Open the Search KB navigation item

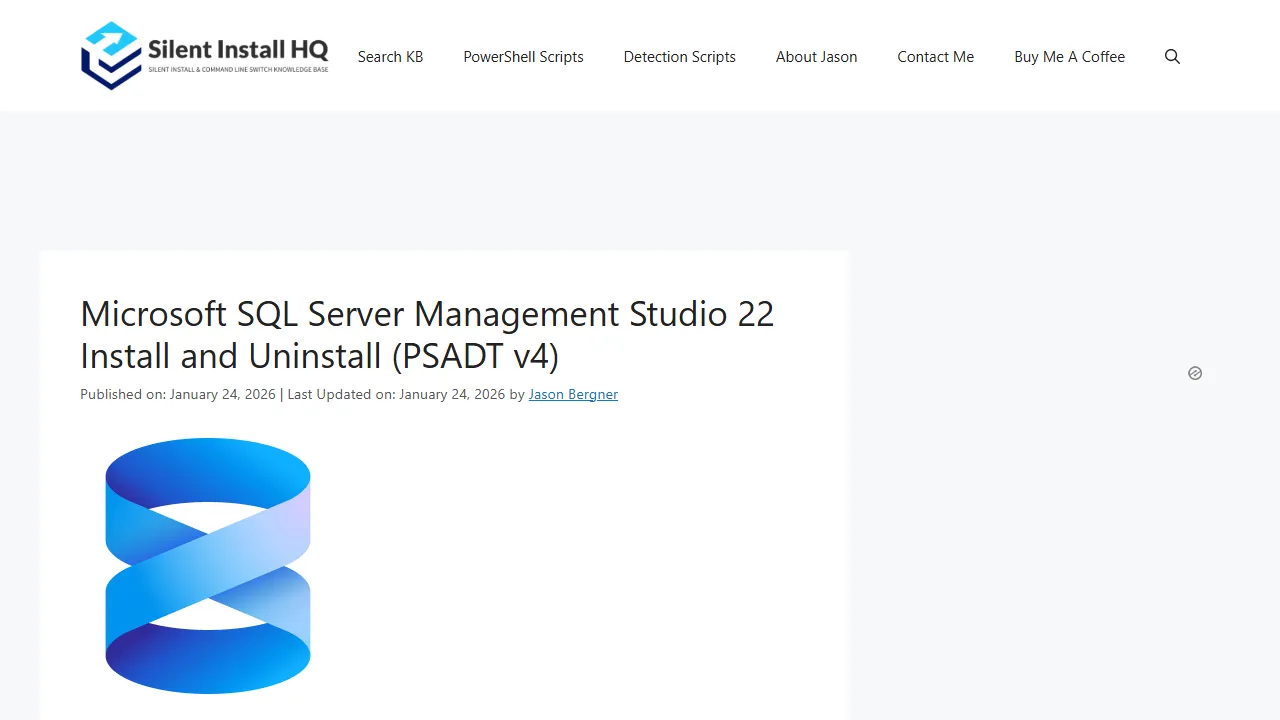(x=390, y=57)
